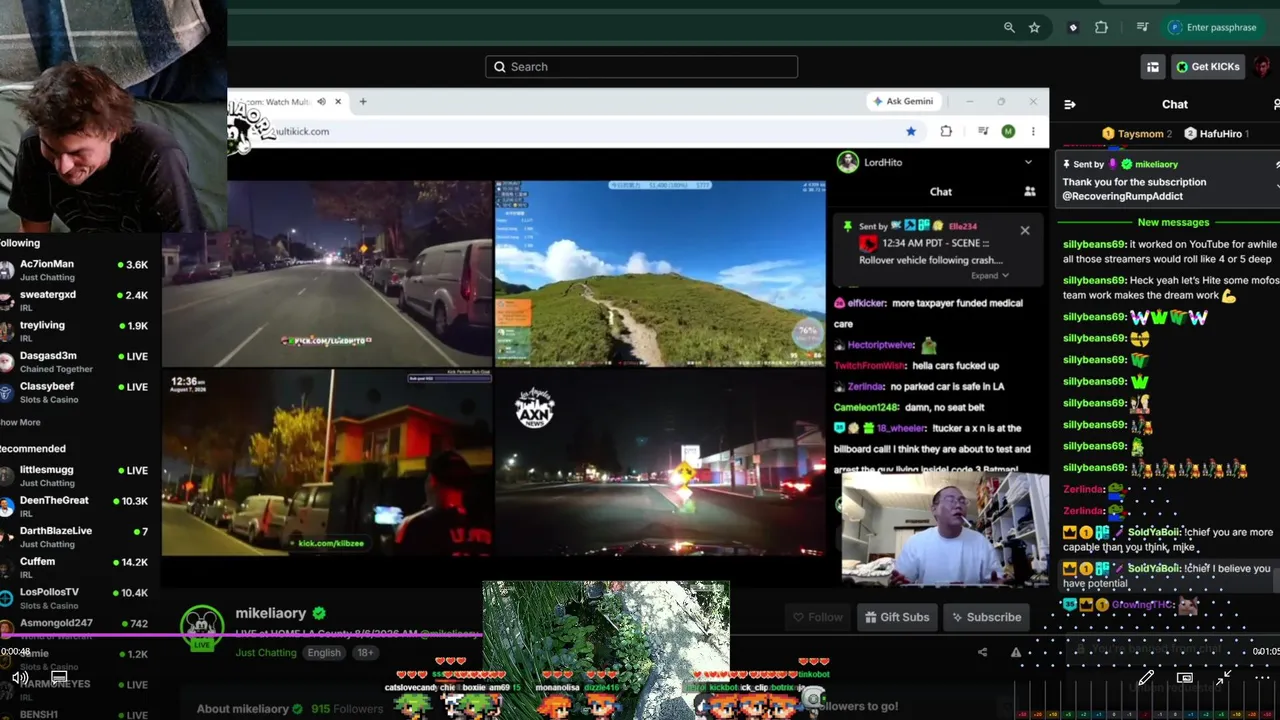Select the top-left night street stream tile
This screenshot has height=720, width=1280.
click(327, 273)
